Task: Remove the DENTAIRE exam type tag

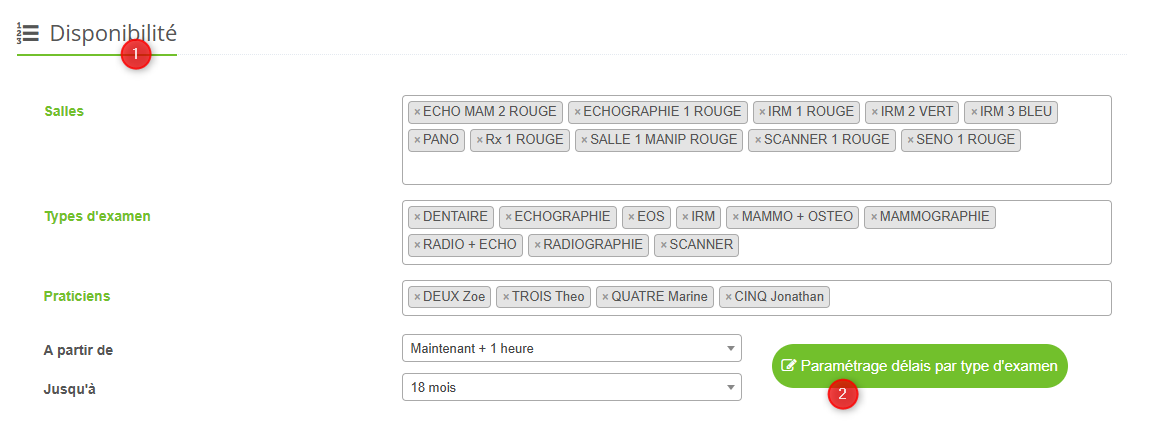Action: 417,217
